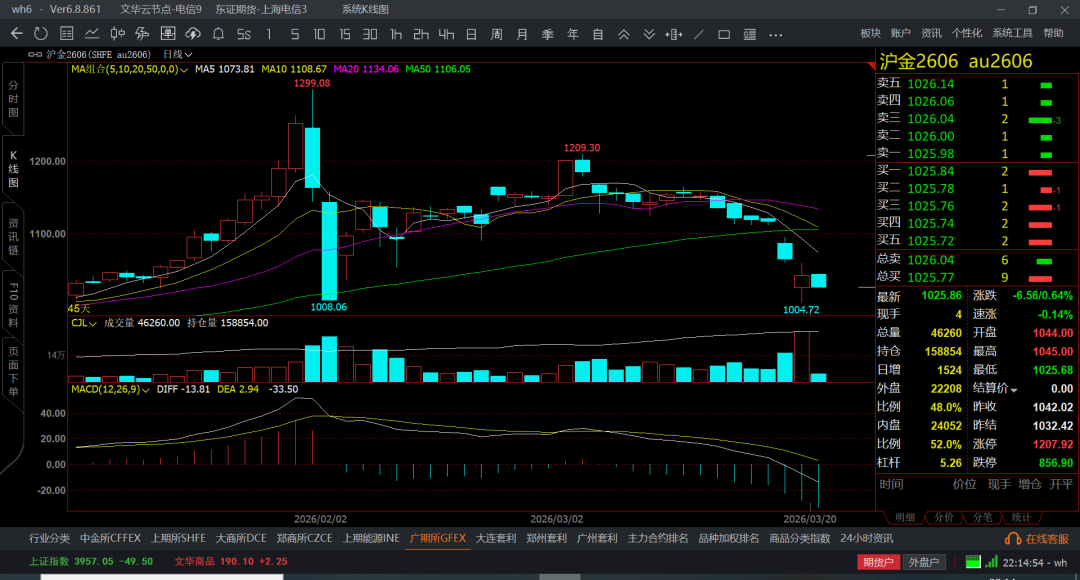Click the back arrow icon in toolbar

tap(17, 34)
